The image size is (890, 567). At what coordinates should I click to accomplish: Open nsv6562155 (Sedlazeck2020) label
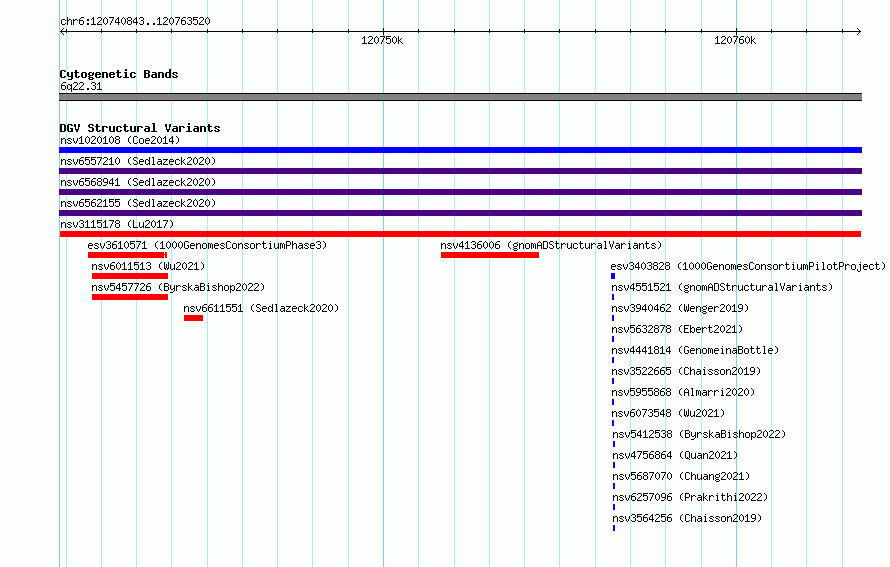(138, 203)
